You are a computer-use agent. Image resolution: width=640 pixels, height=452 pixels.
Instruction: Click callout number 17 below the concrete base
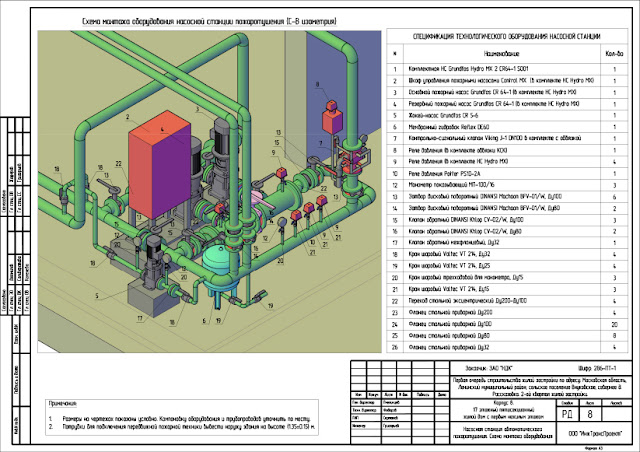pos(140,318)
